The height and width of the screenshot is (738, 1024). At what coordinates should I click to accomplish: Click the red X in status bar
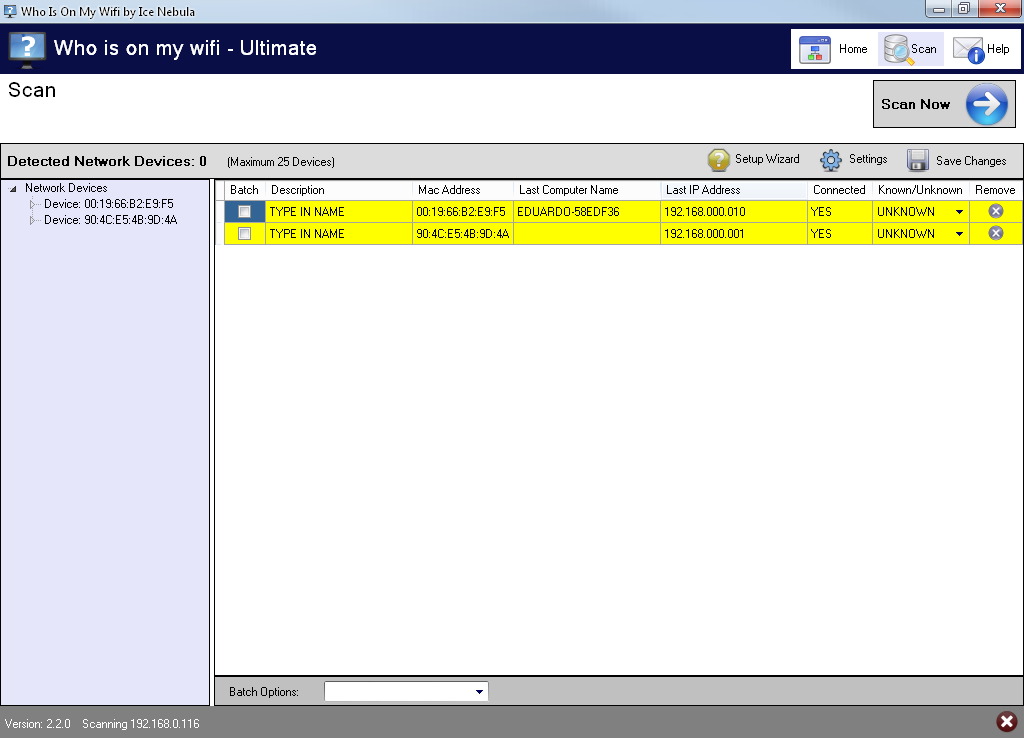coord(1006,722)
